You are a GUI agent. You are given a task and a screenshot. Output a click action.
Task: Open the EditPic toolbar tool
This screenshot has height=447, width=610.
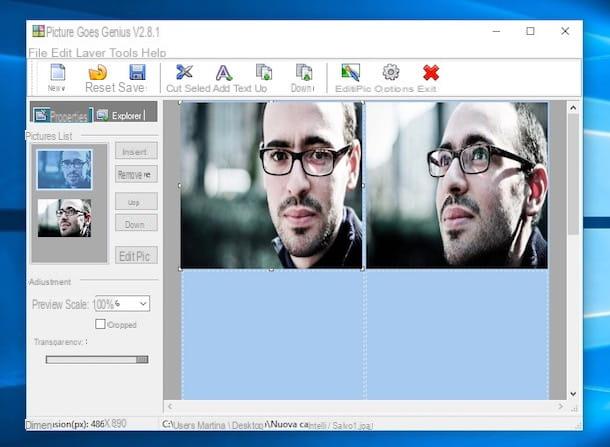tap(351, 72)
